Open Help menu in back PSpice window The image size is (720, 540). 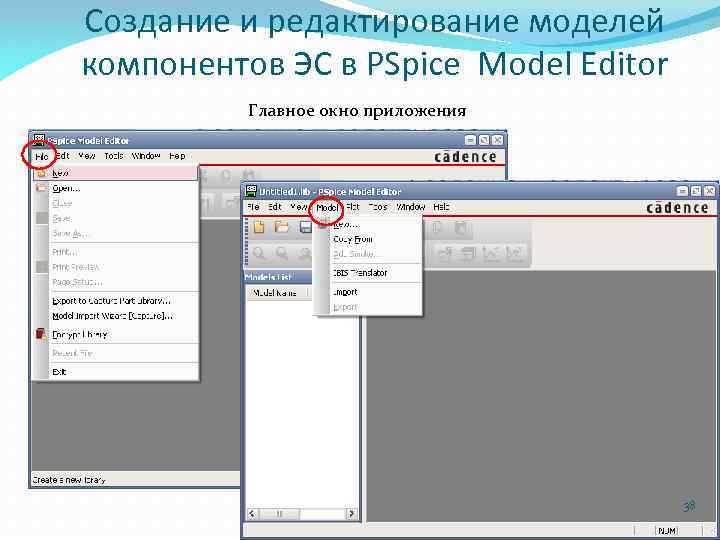(177, 156)
